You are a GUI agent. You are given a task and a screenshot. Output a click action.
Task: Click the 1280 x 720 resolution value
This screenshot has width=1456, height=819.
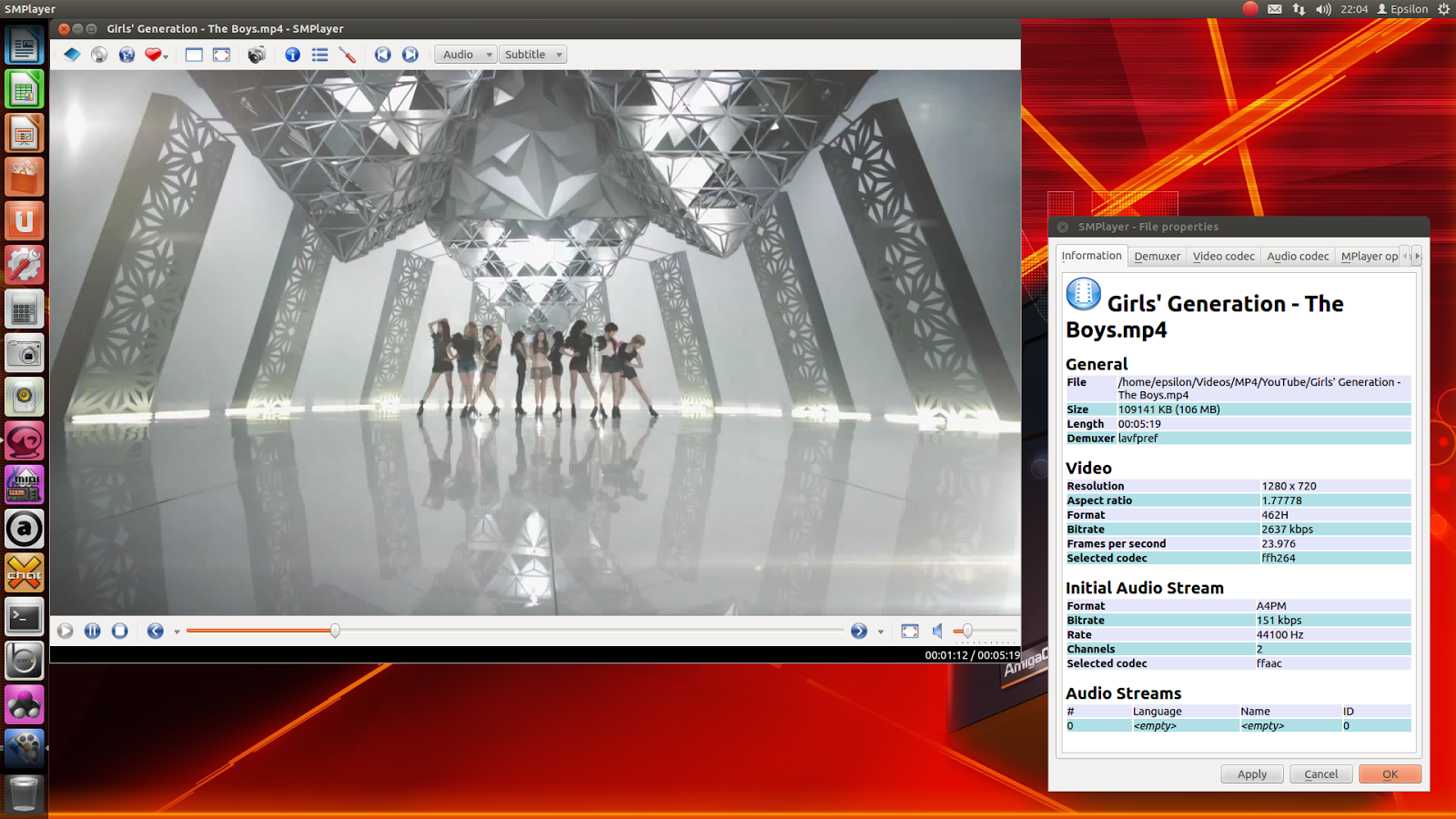1289,486
